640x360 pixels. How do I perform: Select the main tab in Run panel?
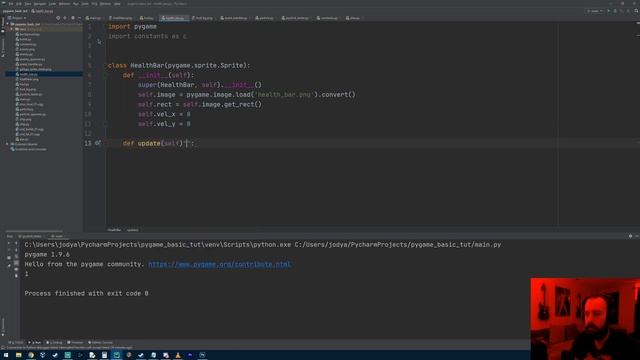(57, 236)
